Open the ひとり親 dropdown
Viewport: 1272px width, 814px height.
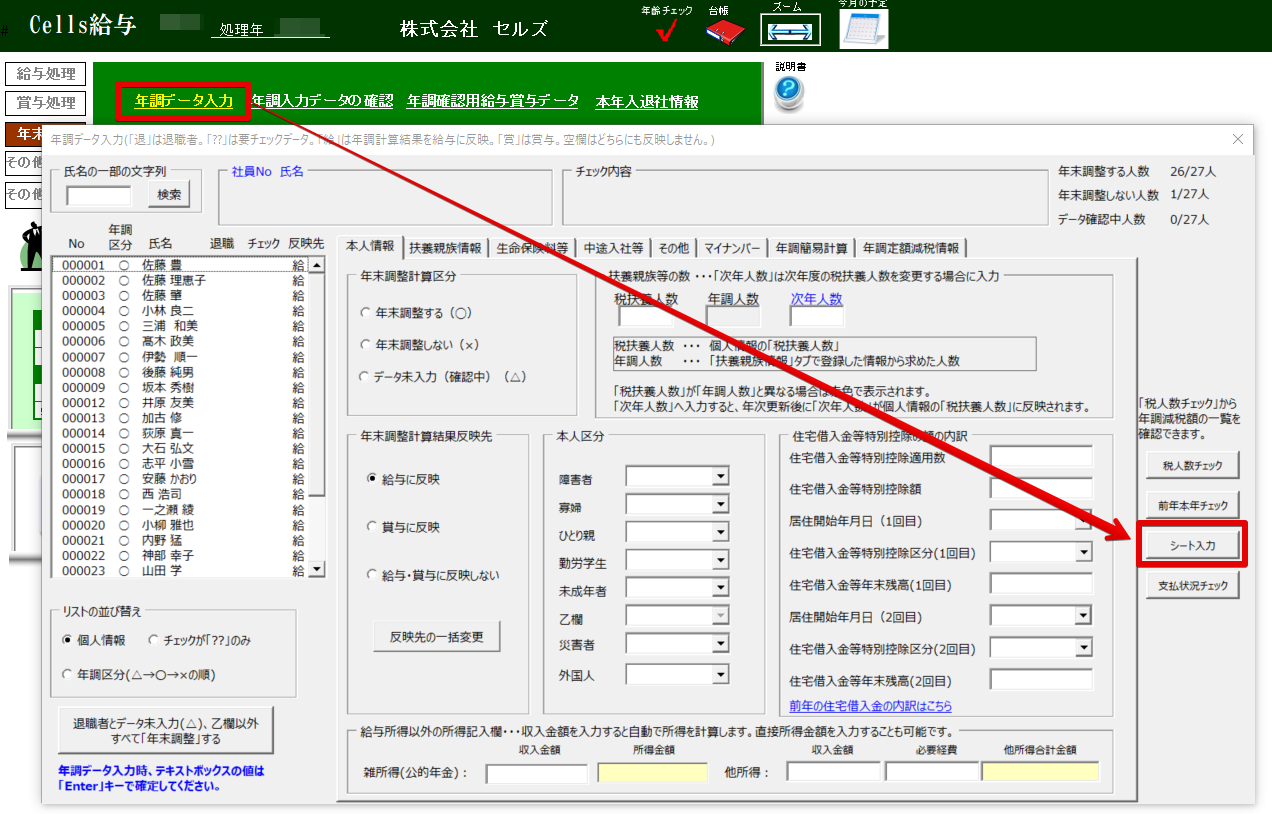click(721, 533)
